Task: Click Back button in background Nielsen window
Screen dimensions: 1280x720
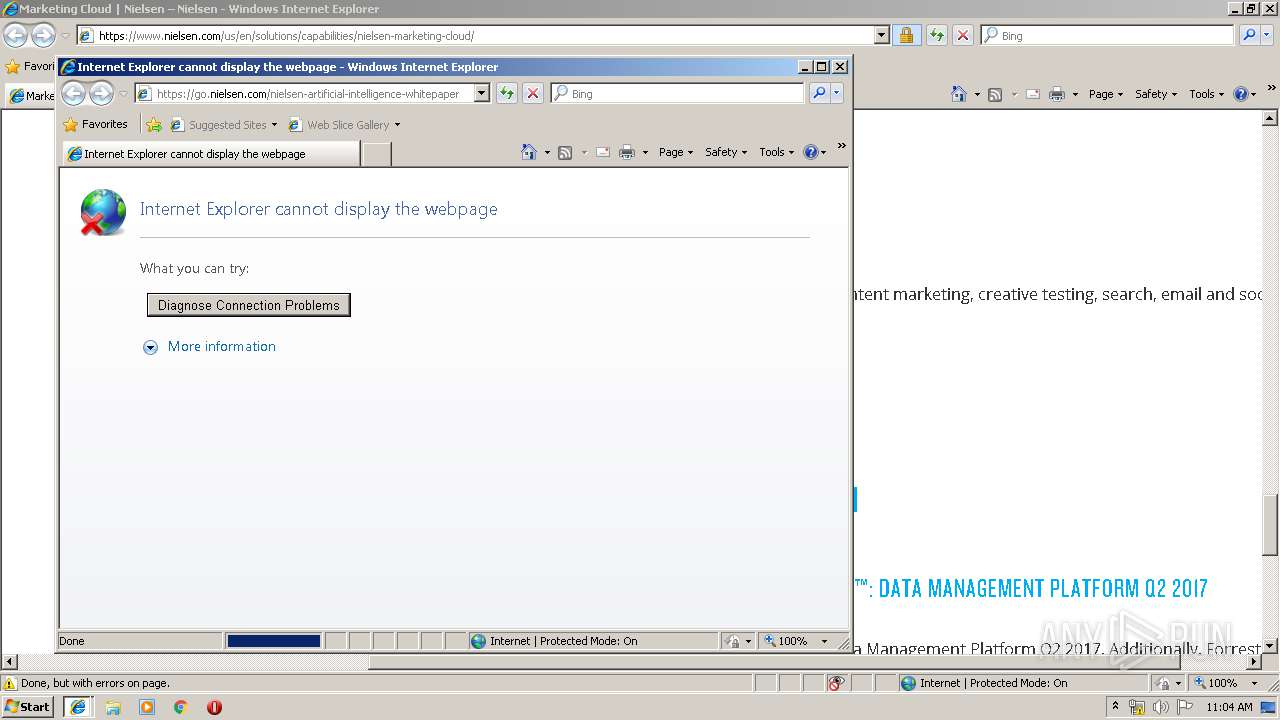Action: [x=15, y=36]
